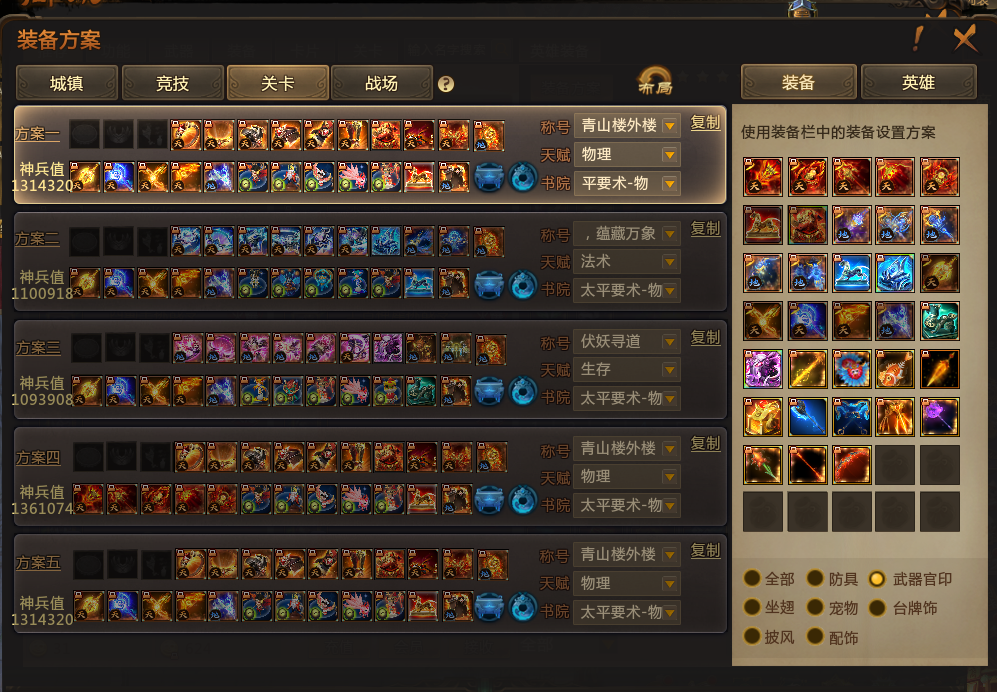Open the 布局 layout arrow icon

(656, 81)
